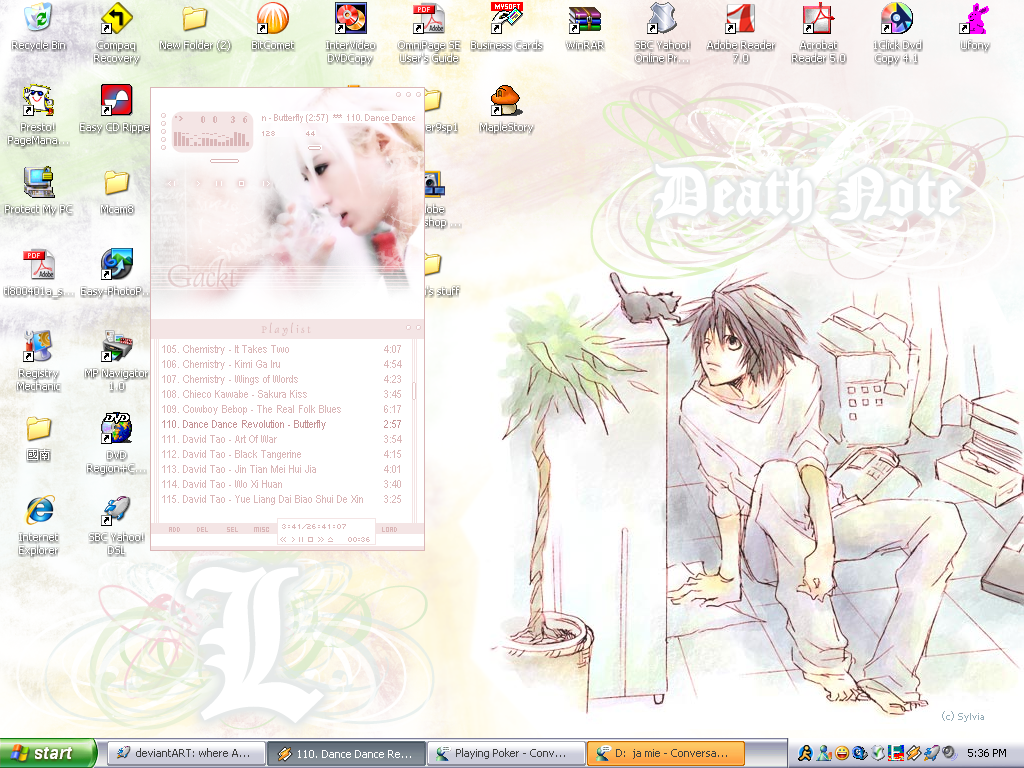The width and height of the screenshot is (1024, 768).
Task: Open the Compaq Recovery shortcut
Action: point(116,33)
